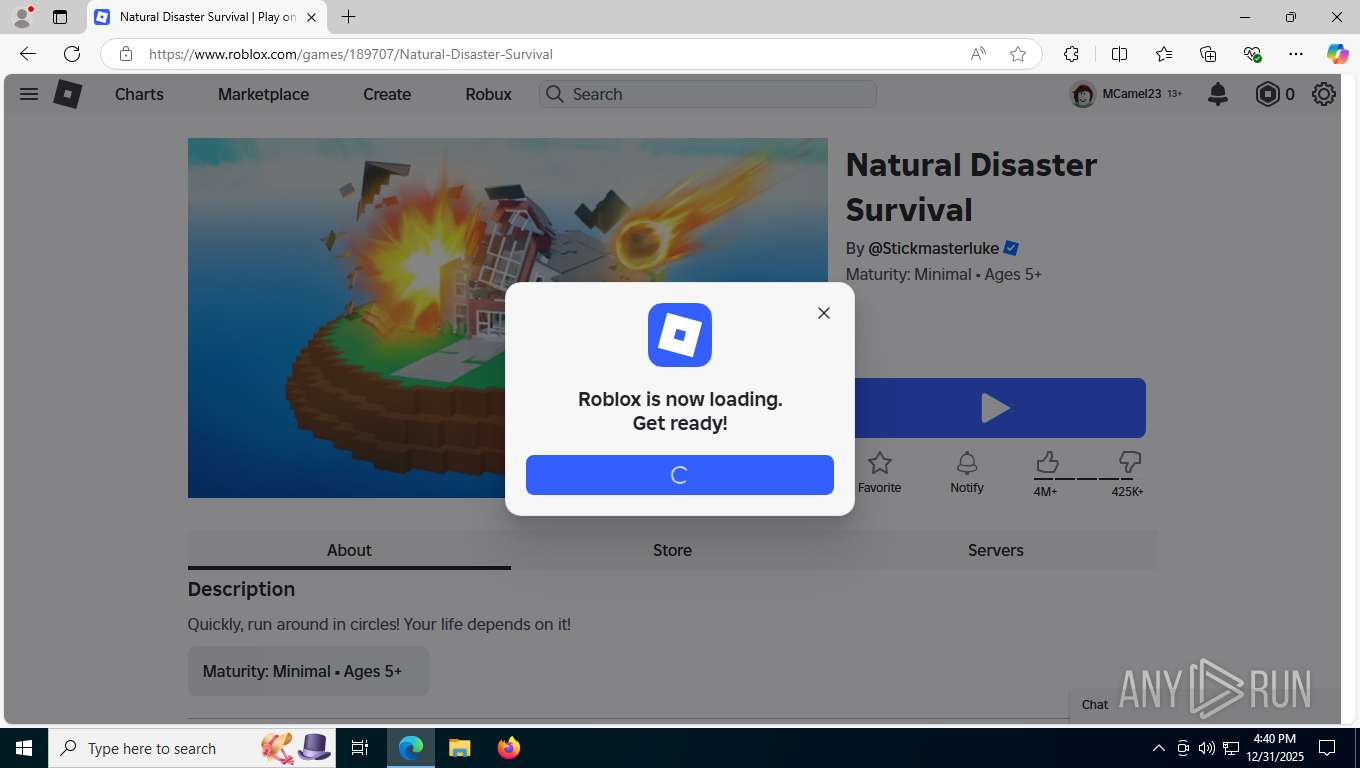This screenshot has width=1360, height=768.
Task: Open Create in Roblox navigation
Action: pos(387,94)
